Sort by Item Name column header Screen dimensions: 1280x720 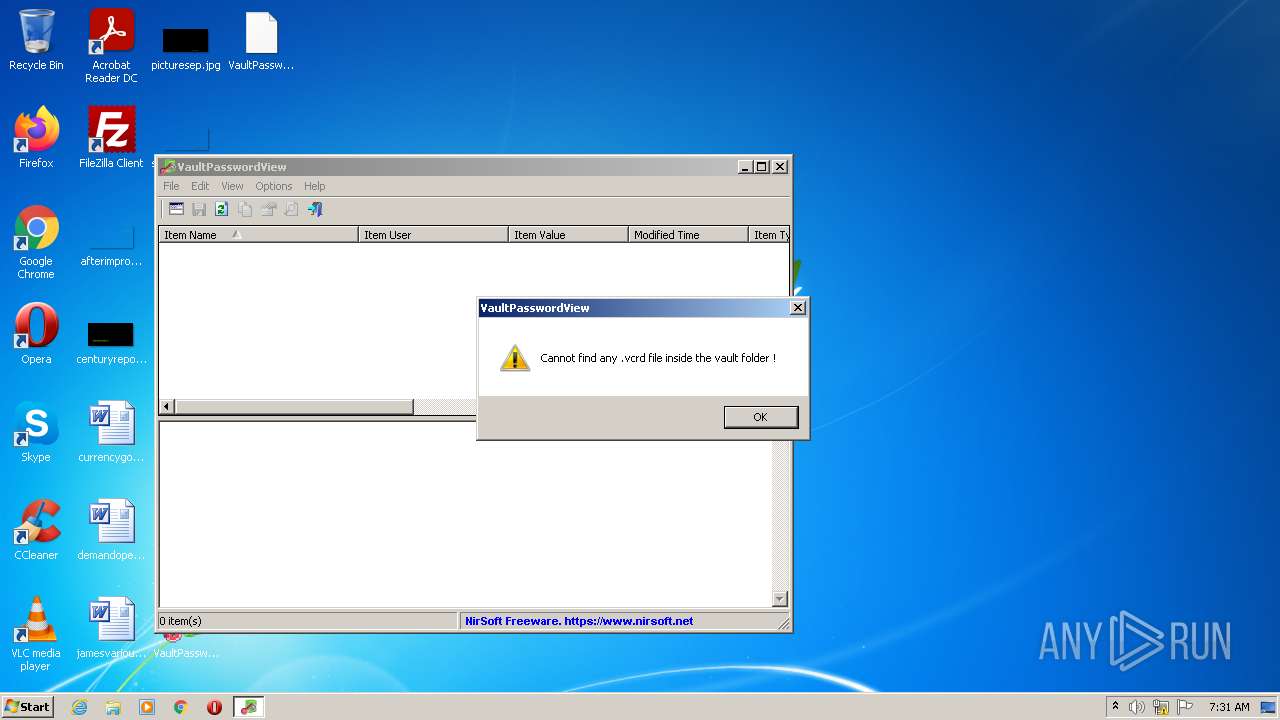coord(258,235)
